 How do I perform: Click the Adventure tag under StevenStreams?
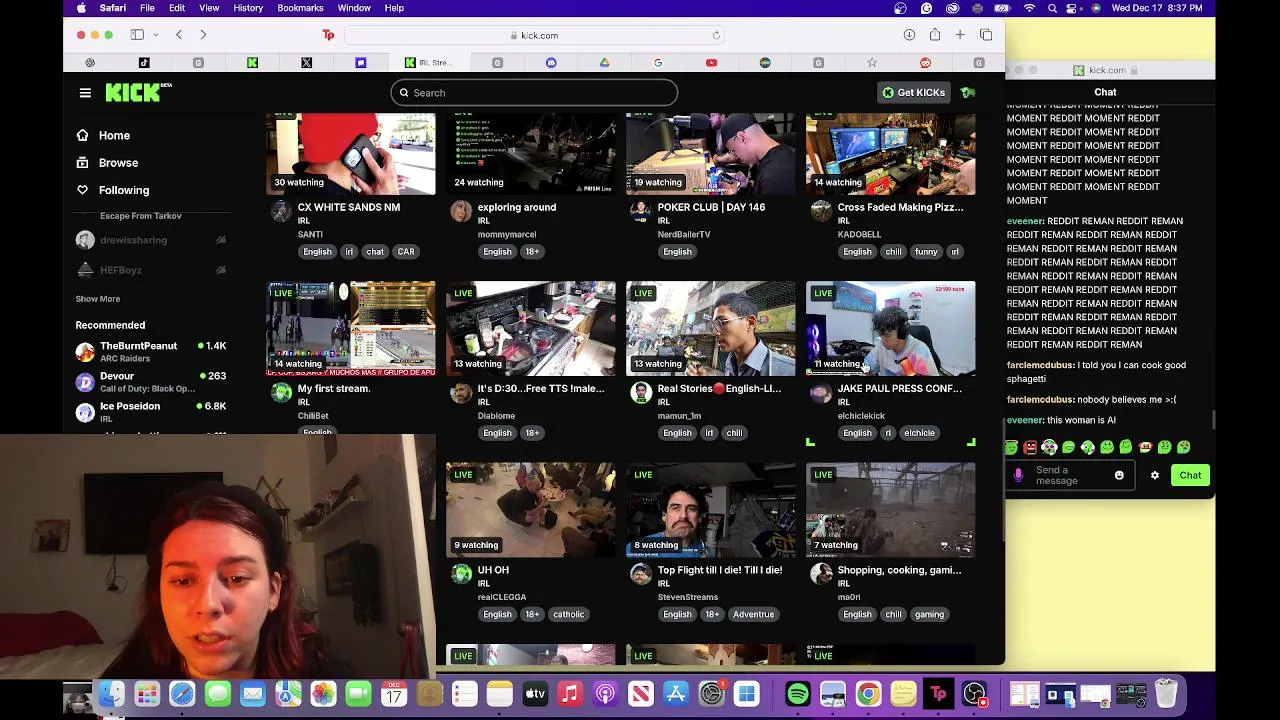[753, 615]
